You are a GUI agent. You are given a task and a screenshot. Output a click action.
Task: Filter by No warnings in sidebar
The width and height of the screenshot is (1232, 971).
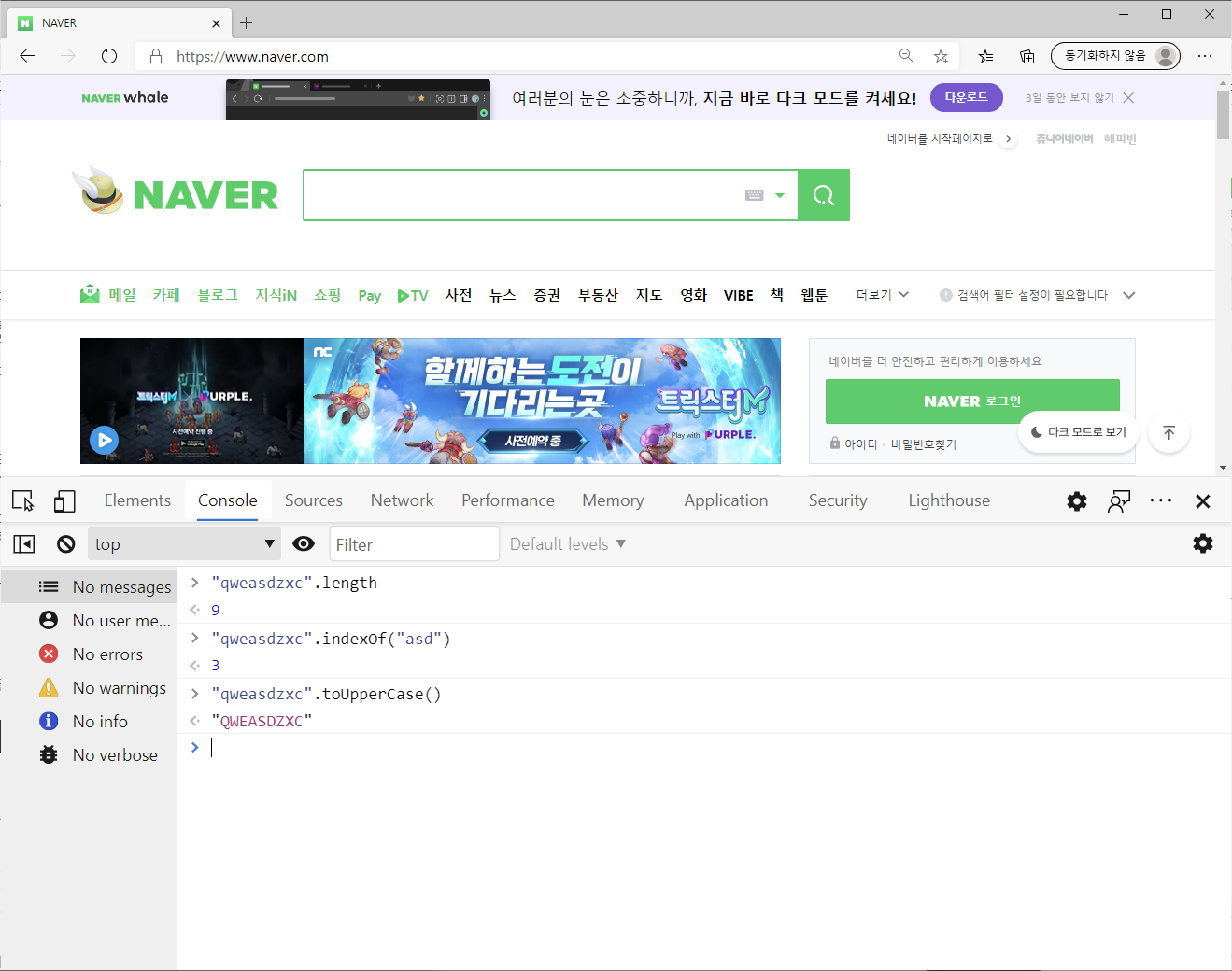(89, 687)
